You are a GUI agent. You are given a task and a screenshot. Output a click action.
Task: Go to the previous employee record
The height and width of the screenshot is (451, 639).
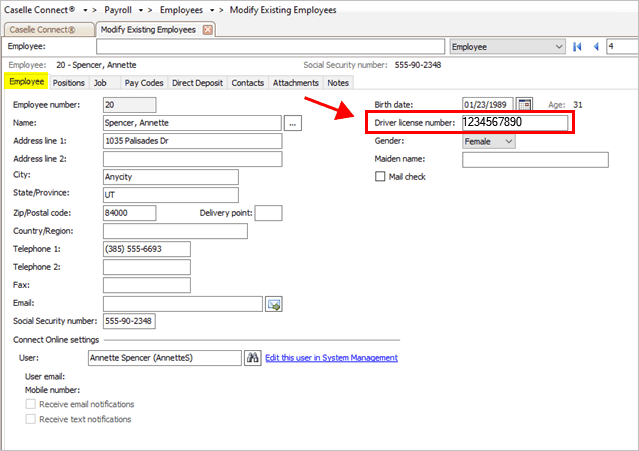596,46
